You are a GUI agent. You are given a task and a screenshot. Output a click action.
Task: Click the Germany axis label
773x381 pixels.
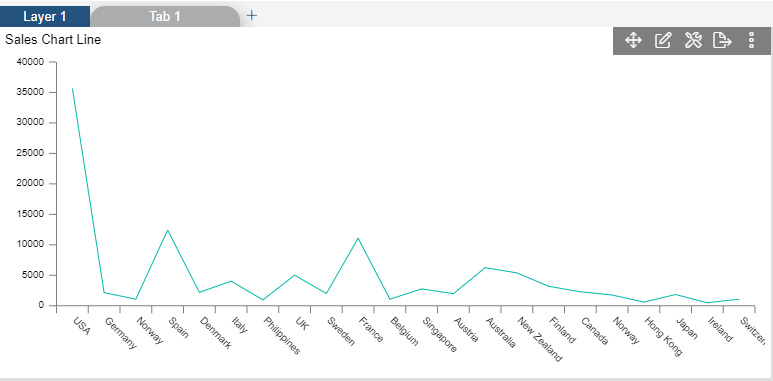tap(121, 333)
